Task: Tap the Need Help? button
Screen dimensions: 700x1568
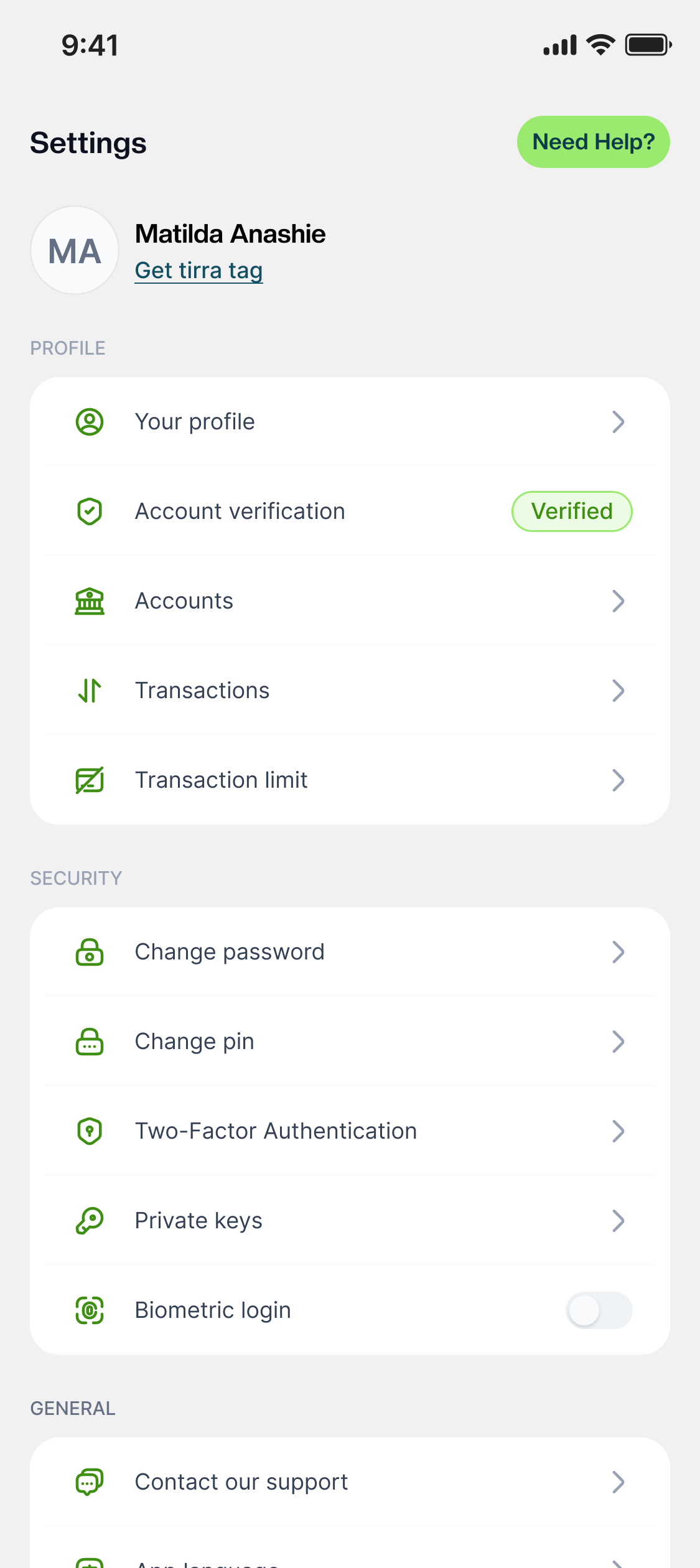Action: click(594, 142)
